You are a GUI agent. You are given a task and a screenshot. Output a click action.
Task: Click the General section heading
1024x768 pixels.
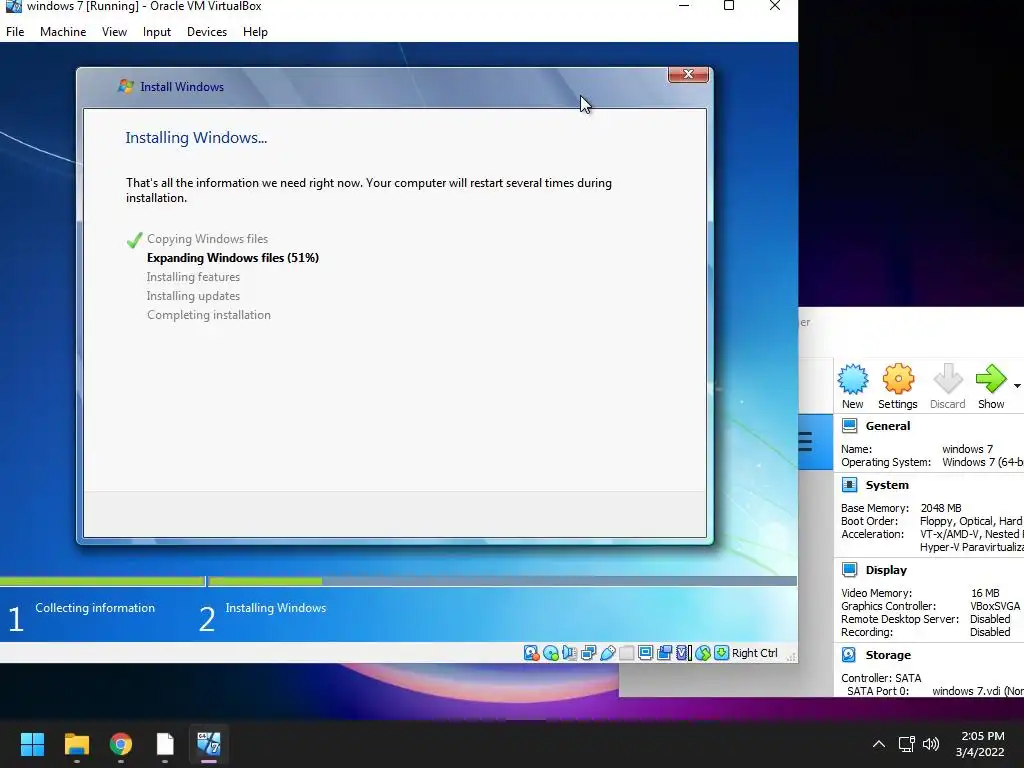(888, 426)
